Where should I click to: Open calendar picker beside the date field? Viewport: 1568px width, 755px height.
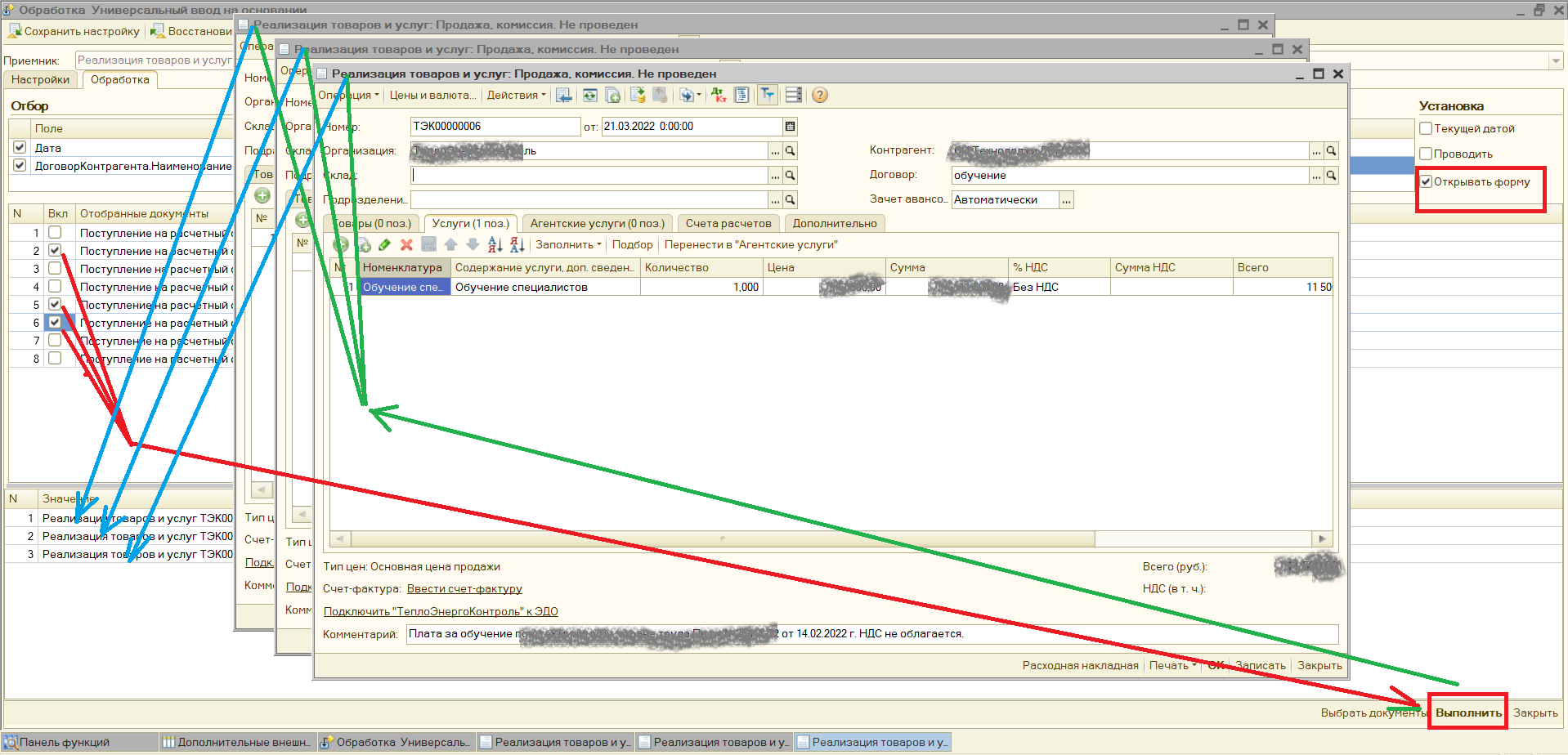790,127
